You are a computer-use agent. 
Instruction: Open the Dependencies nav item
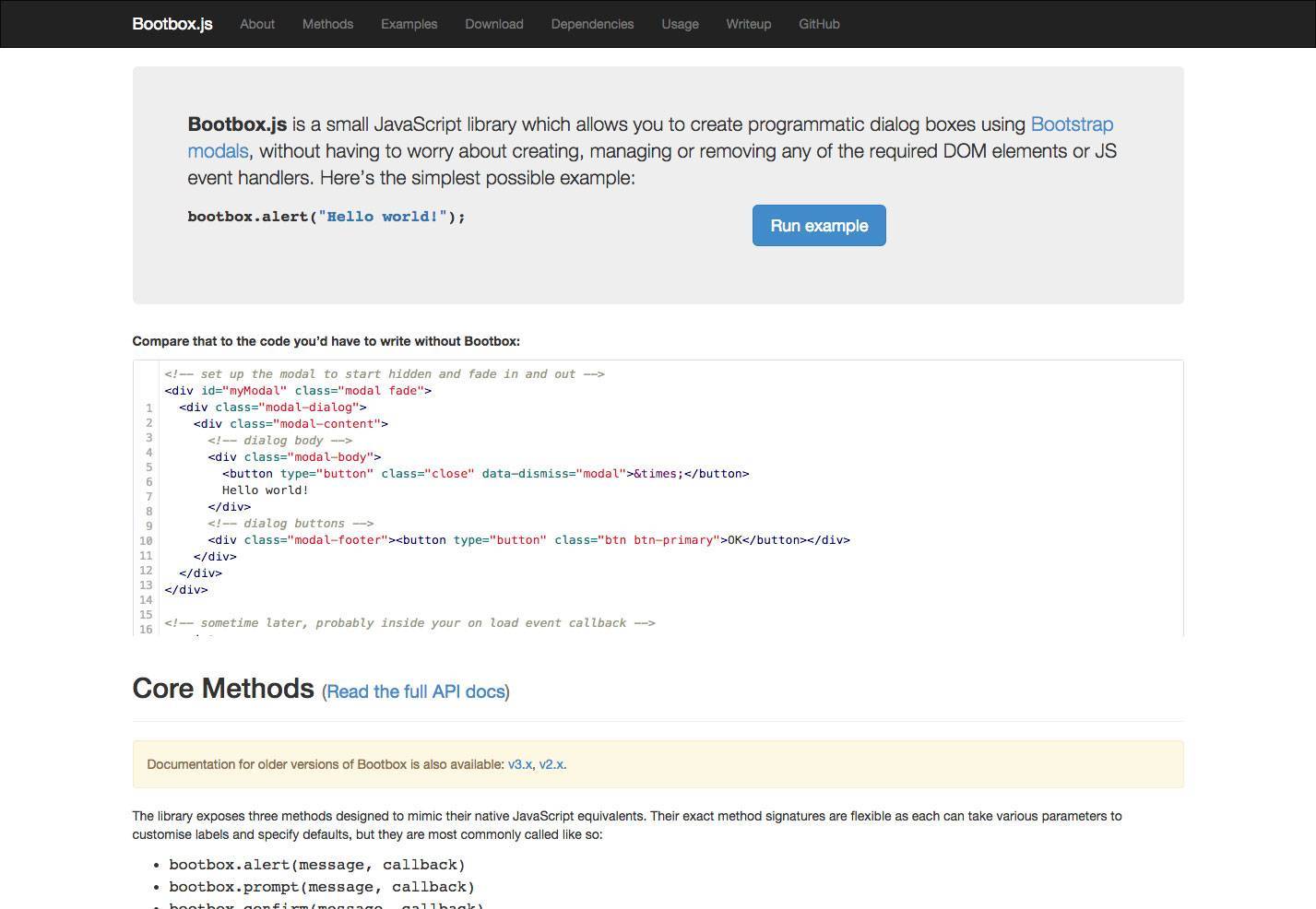[x=592, y=24]
